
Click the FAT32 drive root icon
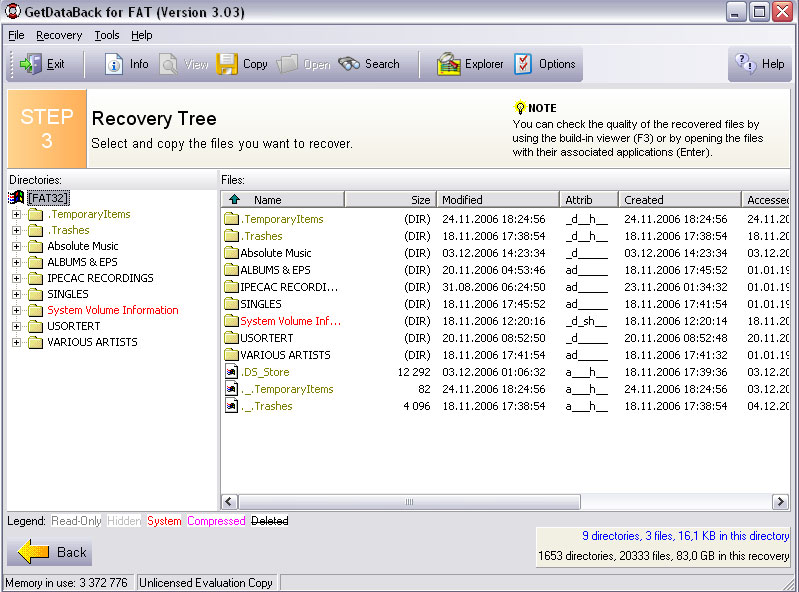(16, 197)
